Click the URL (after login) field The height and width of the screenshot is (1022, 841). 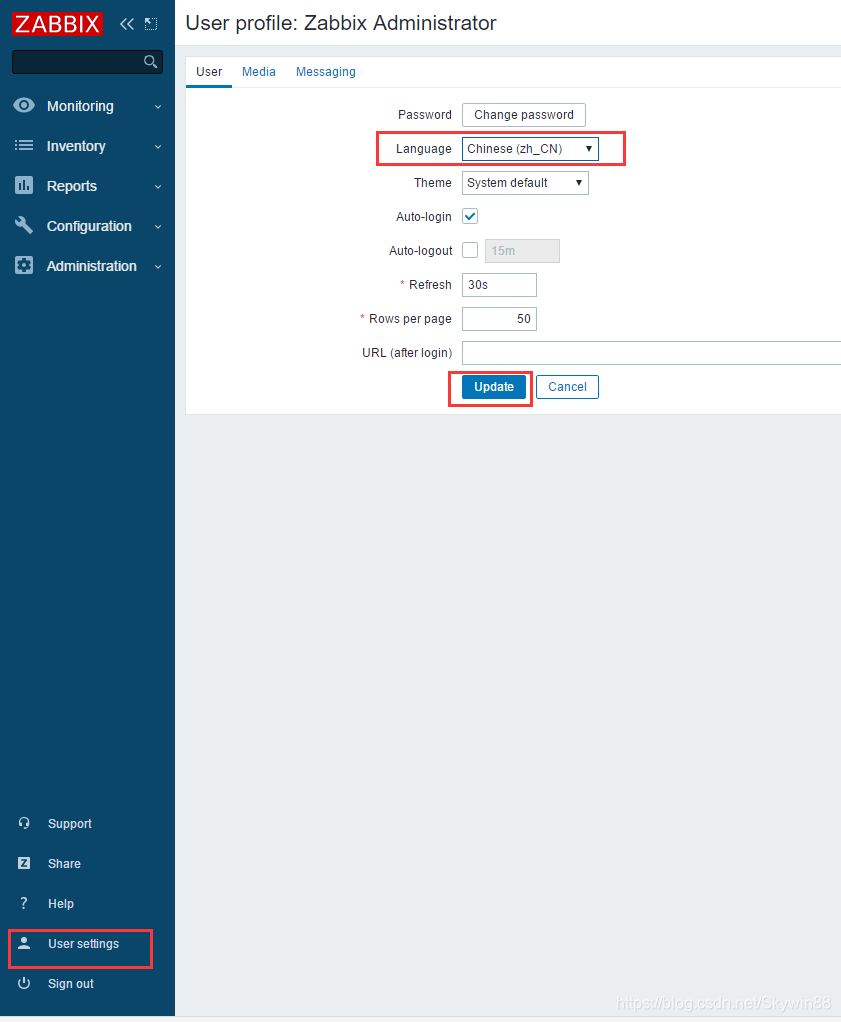(x=651, y=353)
